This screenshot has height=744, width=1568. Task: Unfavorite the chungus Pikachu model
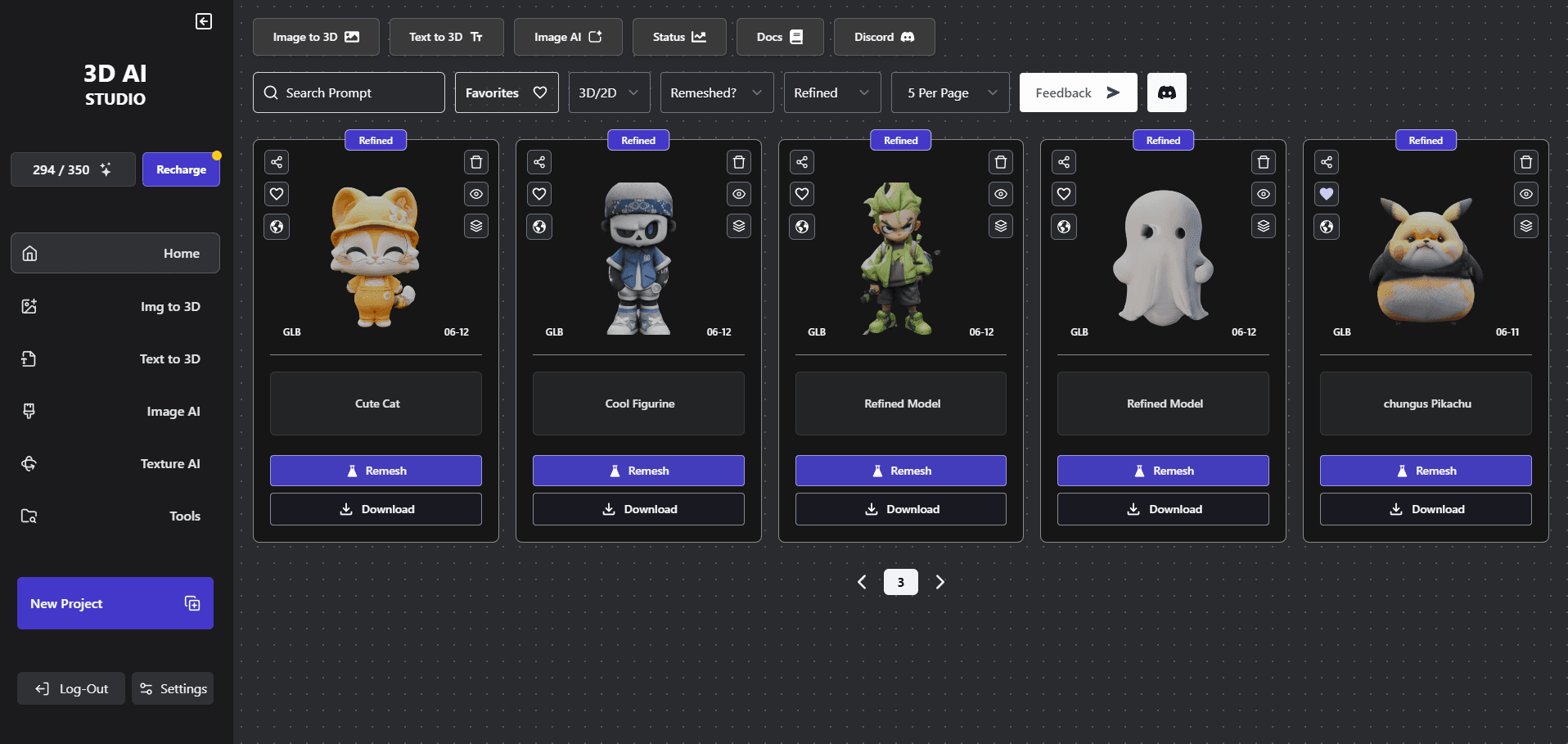click(x=1327, y=194)
